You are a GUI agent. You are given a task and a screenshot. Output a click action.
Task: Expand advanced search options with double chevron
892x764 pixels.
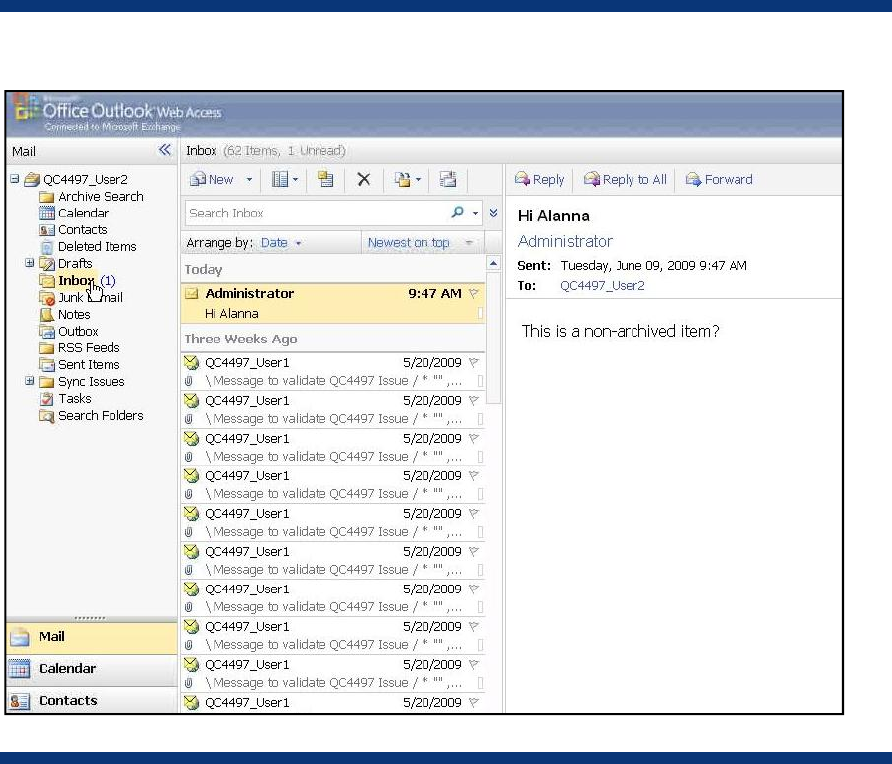pyautogui.click(x=493, y=213)
